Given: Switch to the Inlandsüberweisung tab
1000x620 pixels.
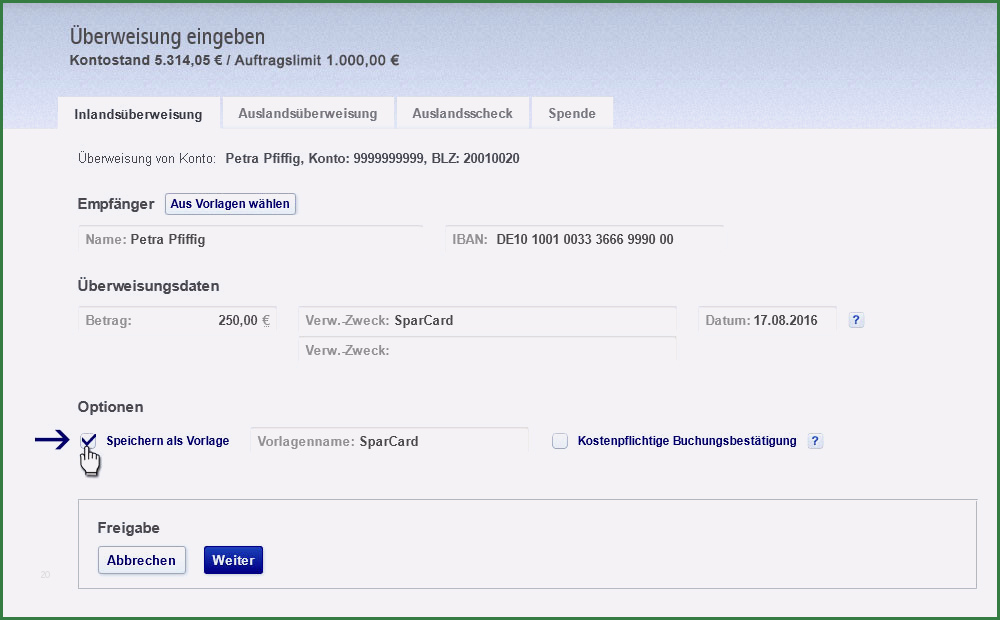Looking at the screenshot, I should pos(138,114).
